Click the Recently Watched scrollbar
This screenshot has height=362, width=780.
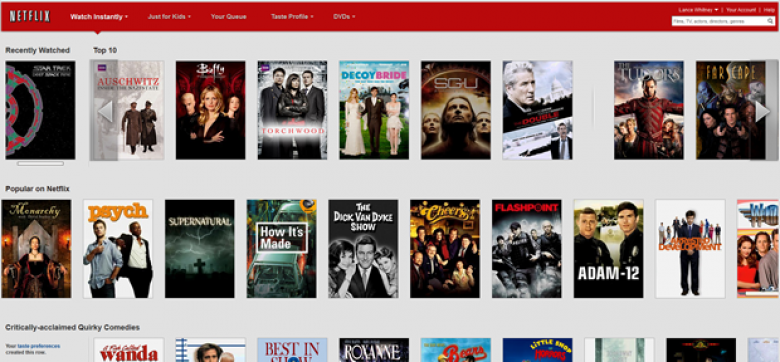[x=40, y=164]
